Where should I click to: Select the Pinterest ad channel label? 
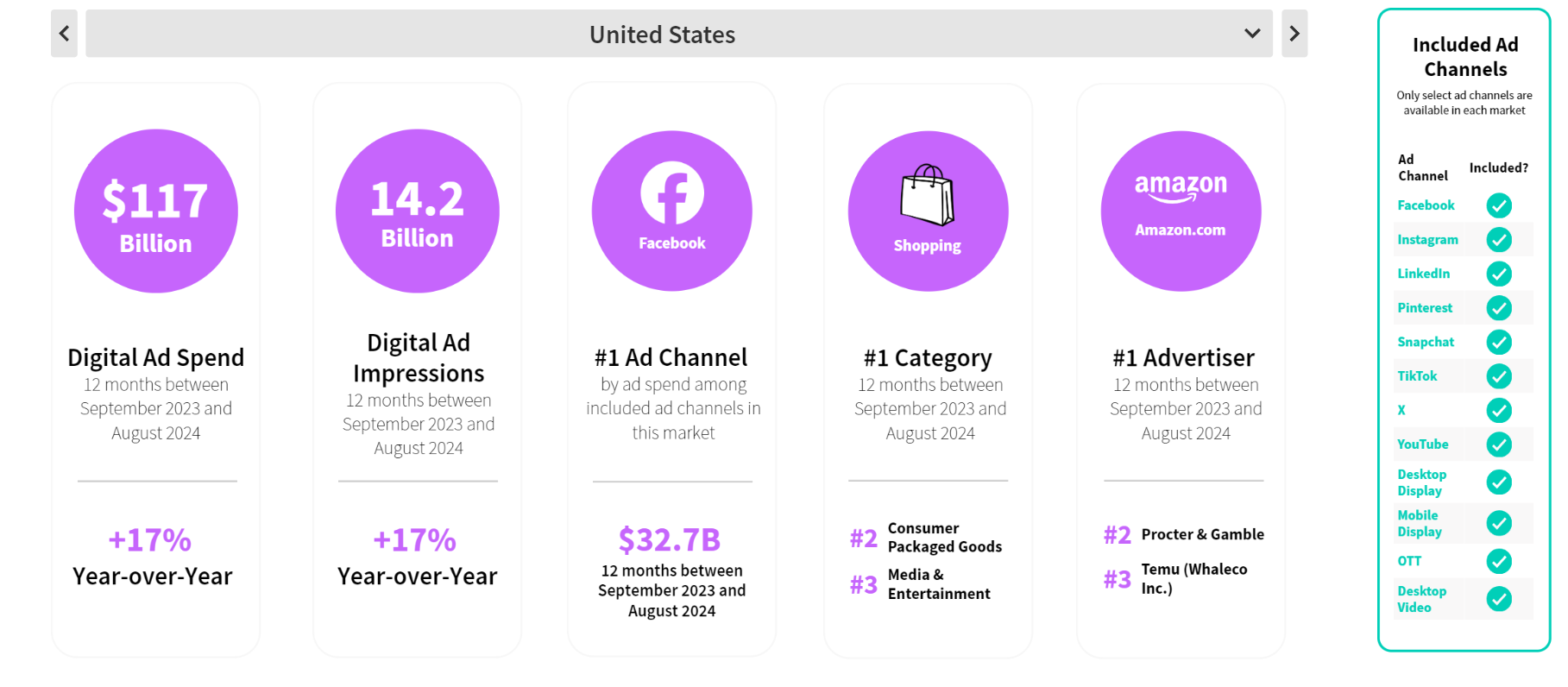1425,308
